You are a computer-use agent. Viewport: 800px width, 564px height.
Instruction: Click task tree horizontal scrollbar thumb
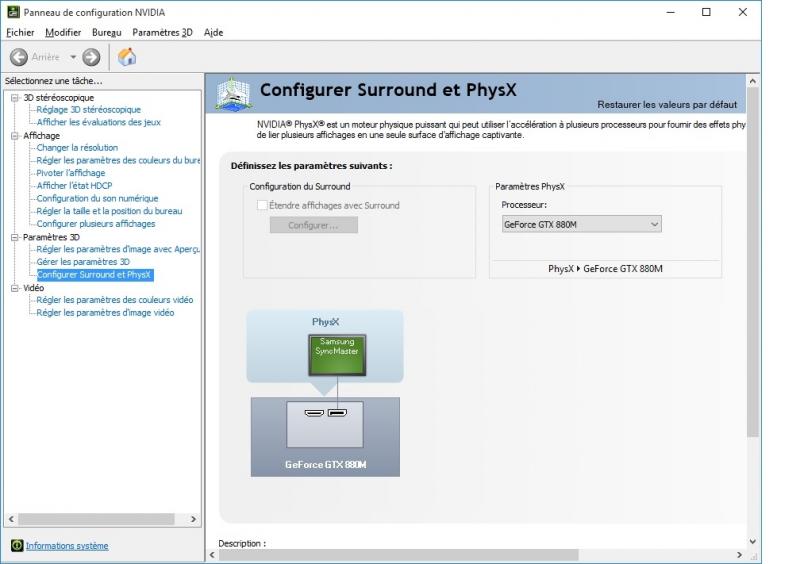tap(96, 519)
